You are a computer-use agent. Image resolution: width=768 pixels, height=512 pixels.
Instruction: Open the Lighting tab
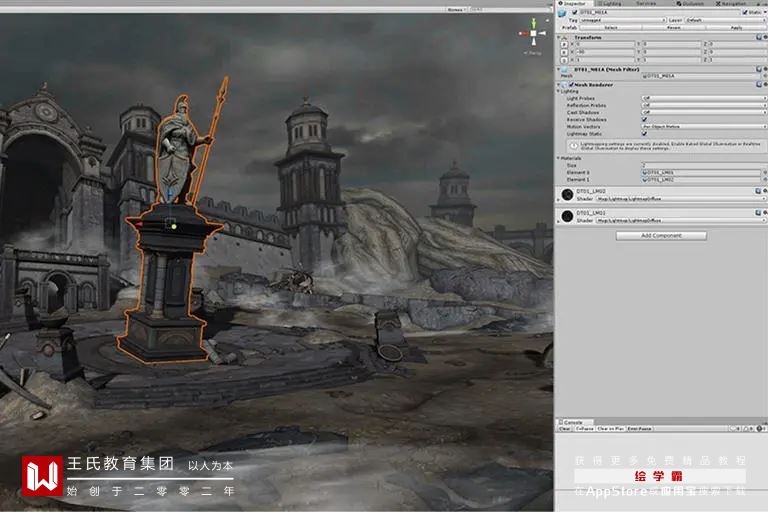click(x=610, y=3)
